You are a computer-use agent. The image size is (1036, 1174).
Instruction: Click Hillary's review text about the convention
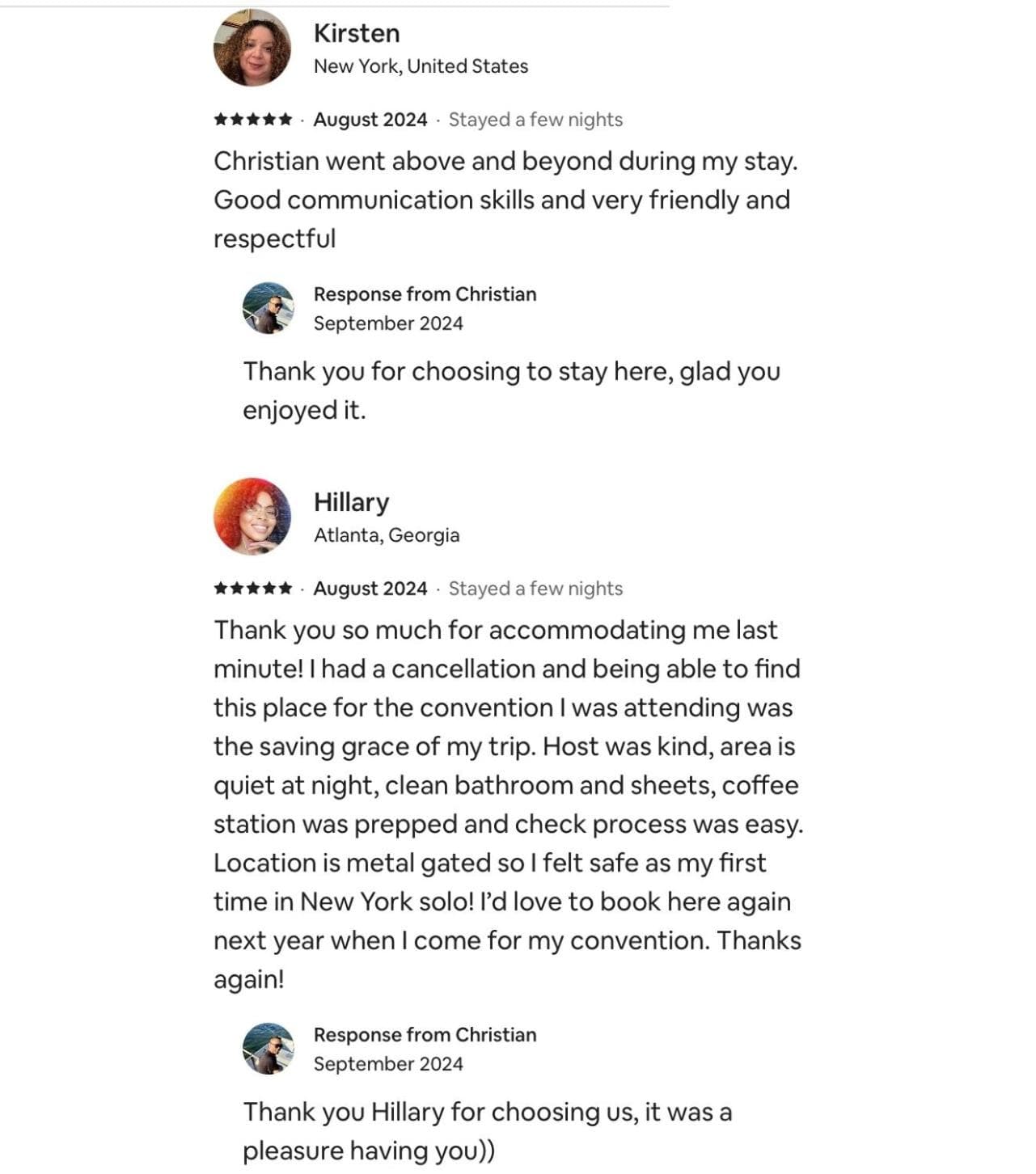pyautogui.click(x=508, y=804)
